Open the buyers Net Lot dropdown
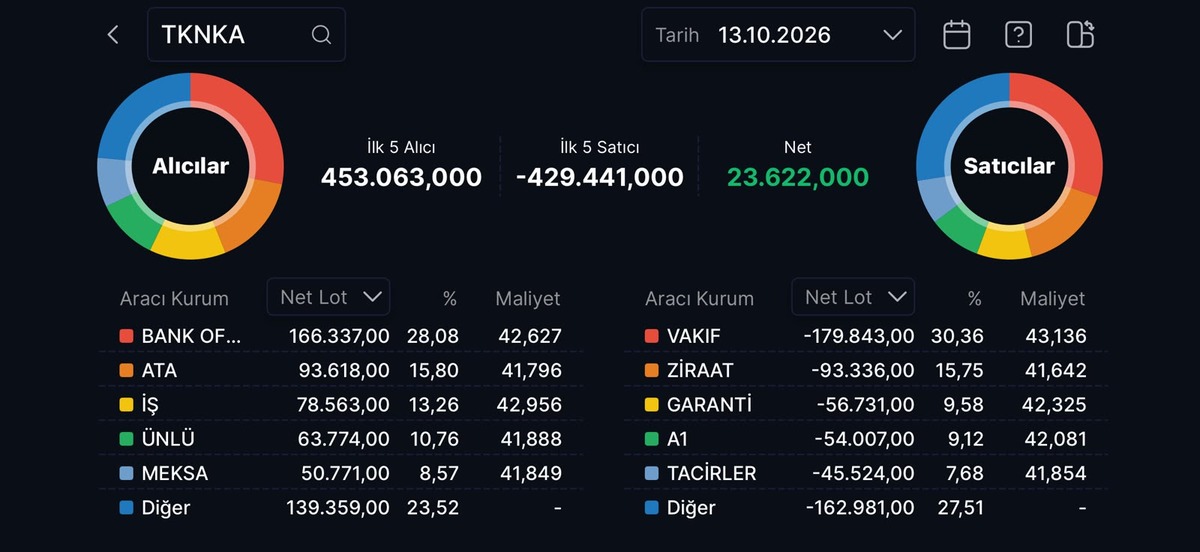 point(328,297)
